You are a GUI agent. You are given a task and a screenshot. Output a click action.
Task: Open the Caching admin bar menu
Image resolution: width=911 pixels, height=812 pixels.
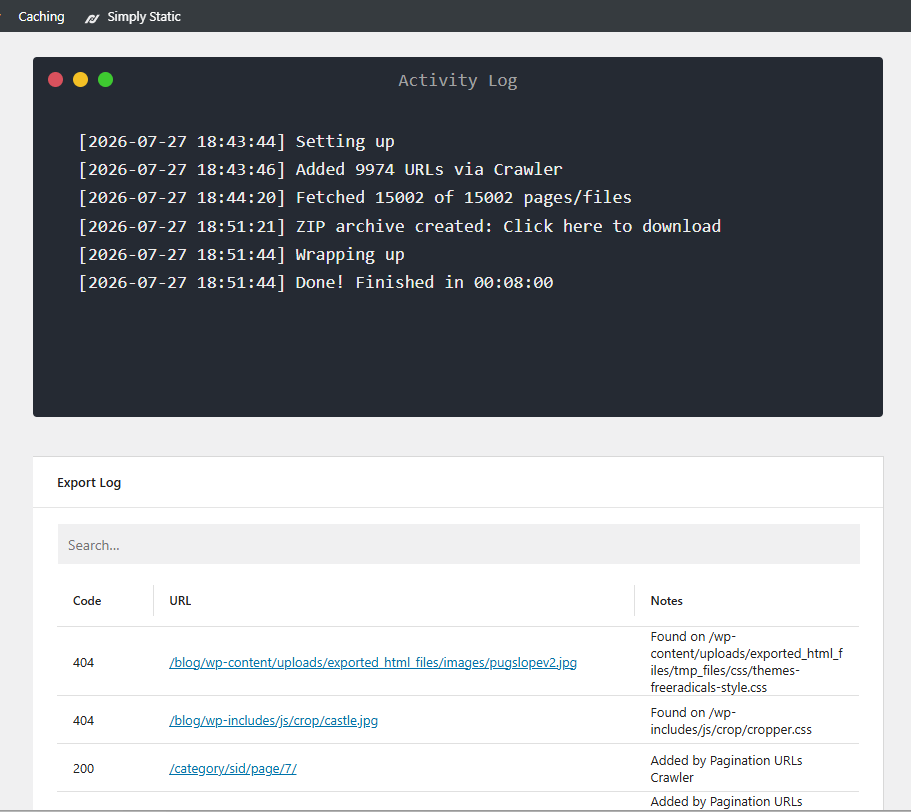tap(41, 16)
